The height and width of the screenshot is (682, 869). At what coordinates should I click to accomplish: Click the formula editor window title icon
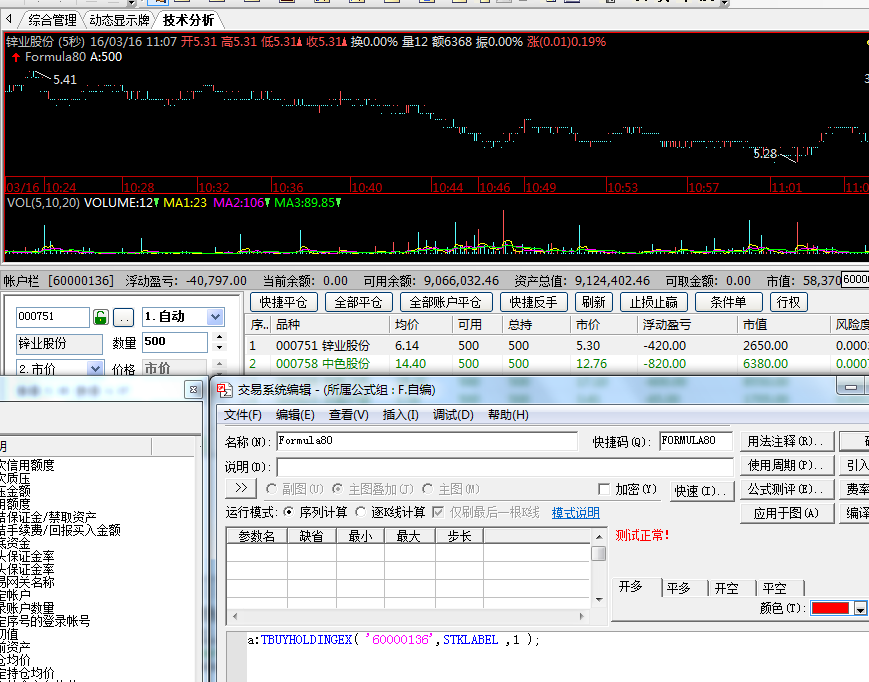(225, 390)
